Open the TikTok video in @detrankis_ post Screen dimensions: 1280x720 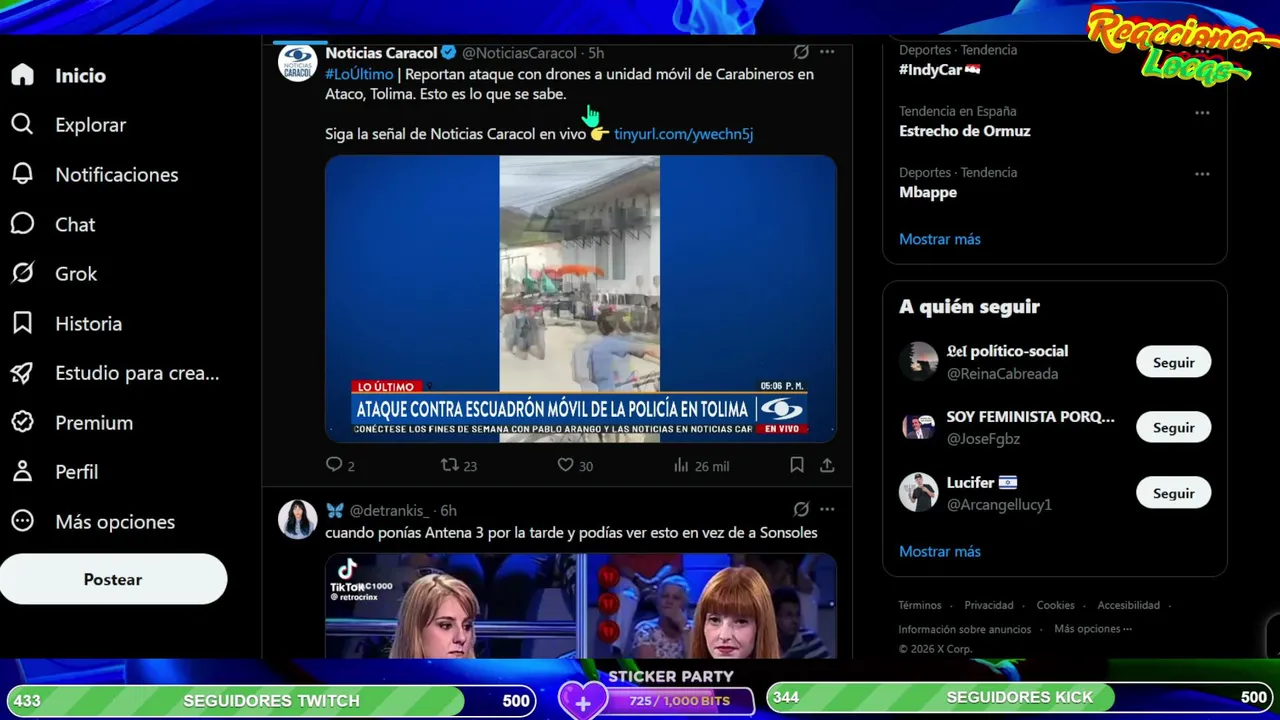[x=580, y=605]
